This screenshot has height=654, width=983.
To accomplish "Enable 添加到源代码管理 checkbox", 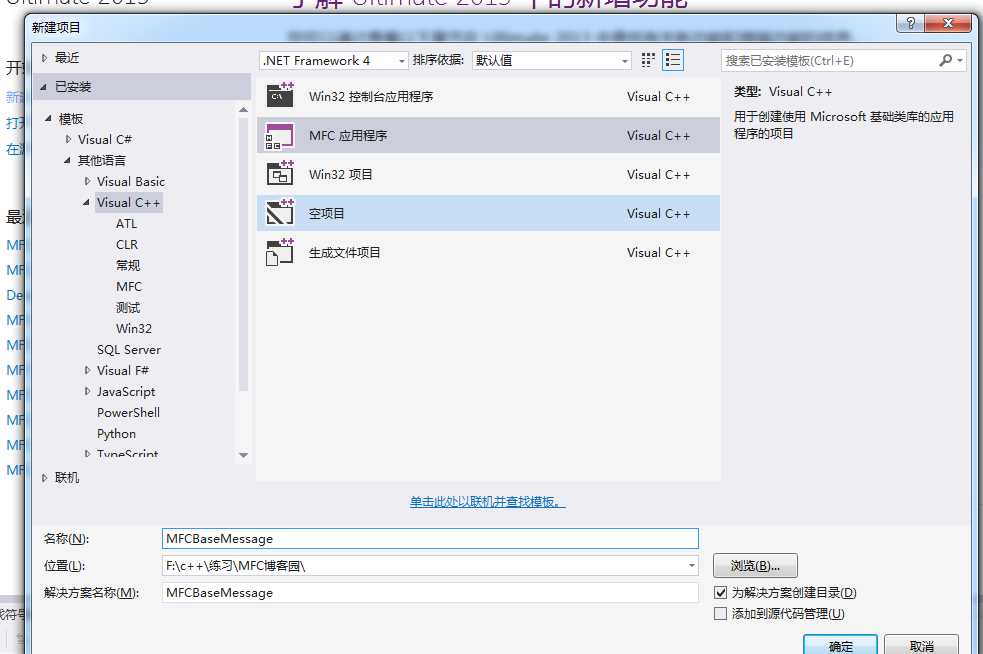I will pyautogui.click(x=720, y=613).
